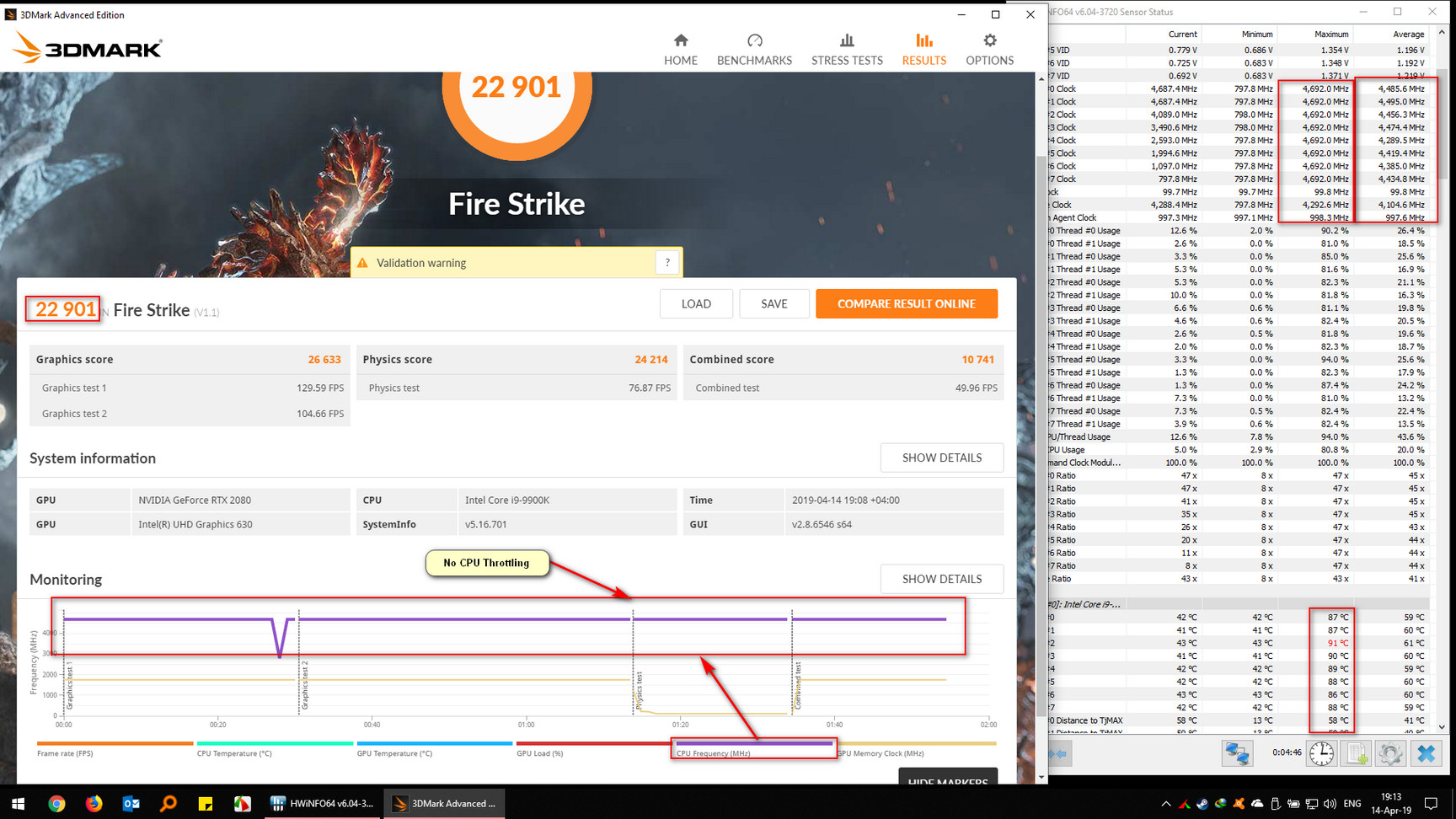The width and height of the screenshot is (1456, 819).
Task: Select the Physics test chart marker
Action: tap(640, 690)
